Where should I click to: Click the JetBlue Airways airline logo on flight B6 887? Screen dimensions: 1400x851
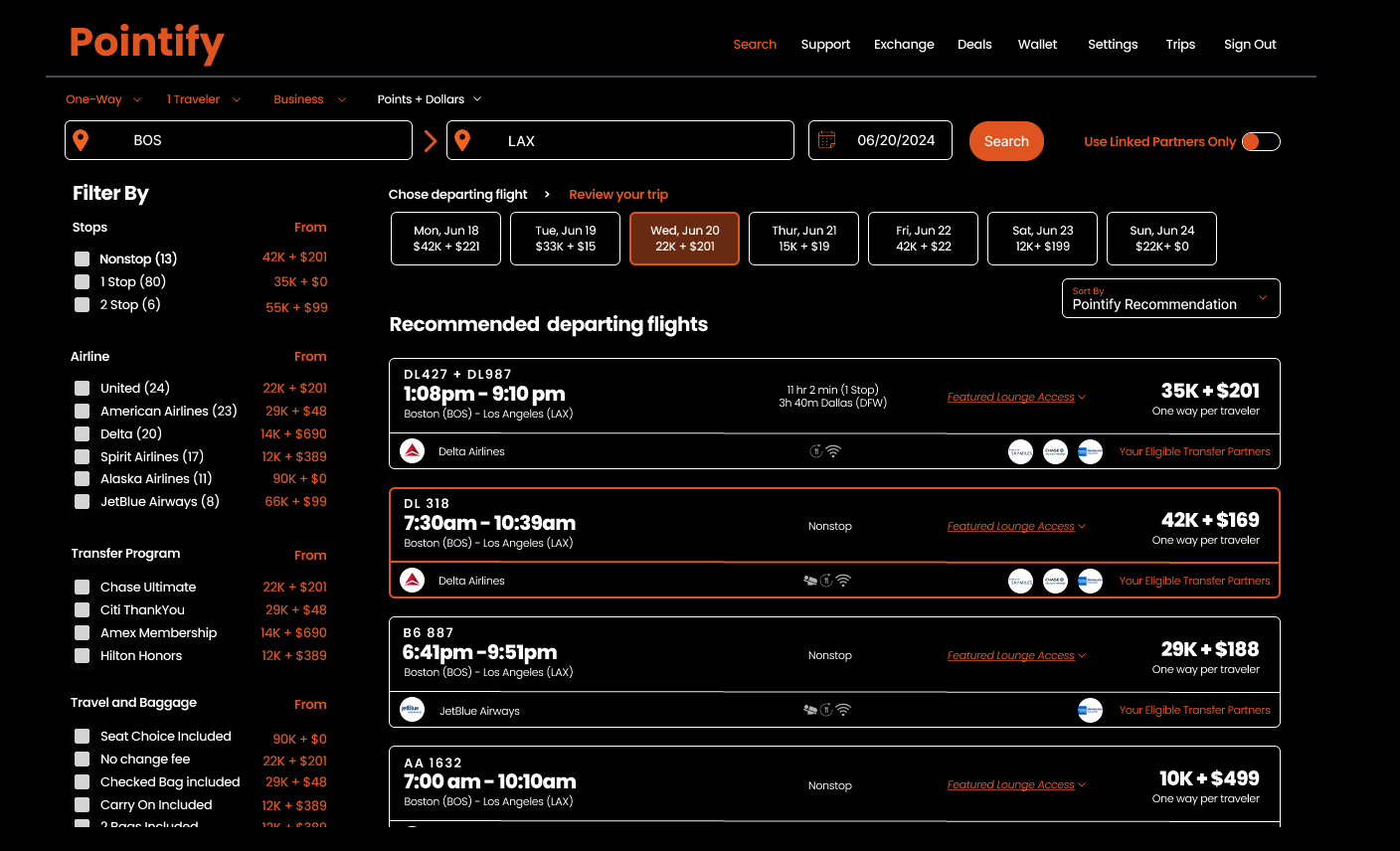coord(412,709)
